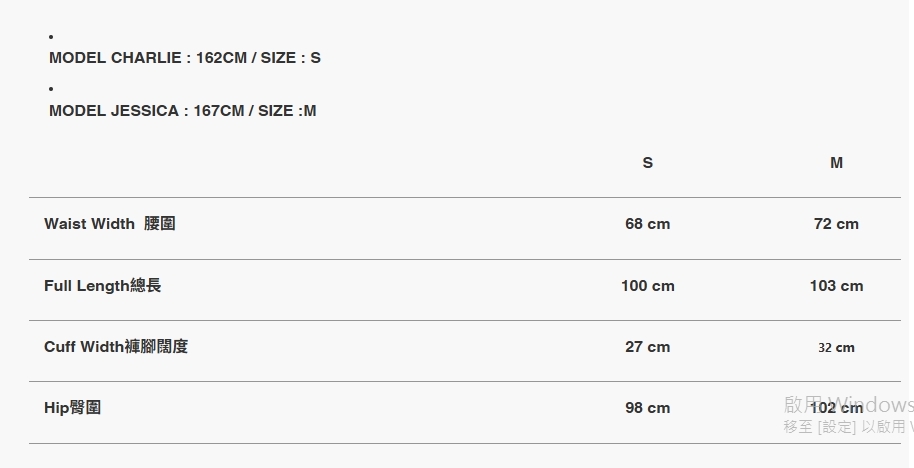The height and width of the screenshot is (468, 914).
Task: Click the 移至 [設定] activation watermark text
Action: click(x=846, y=427)
